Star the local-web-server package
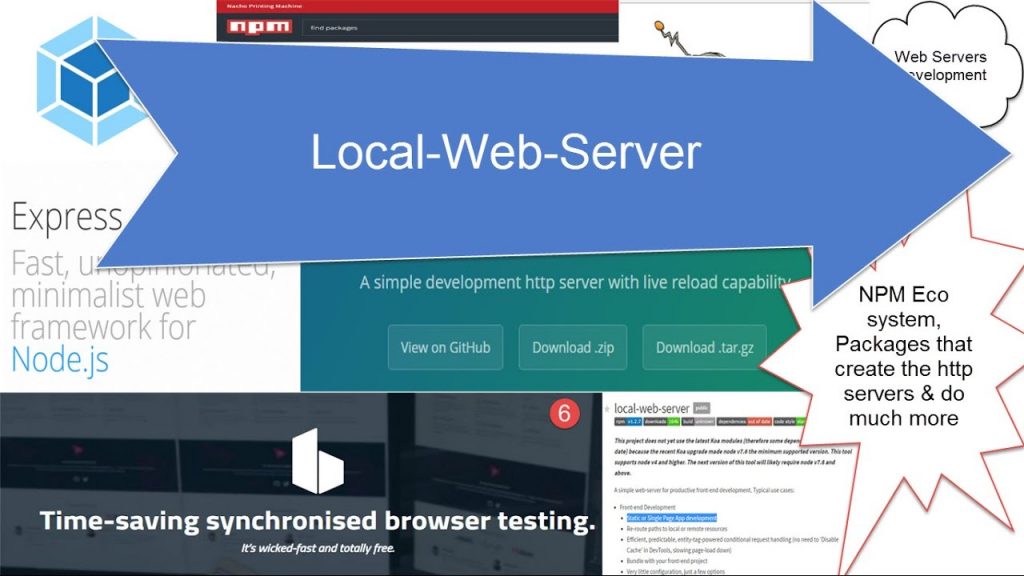1024x576 pixels. tap(606, 408)
